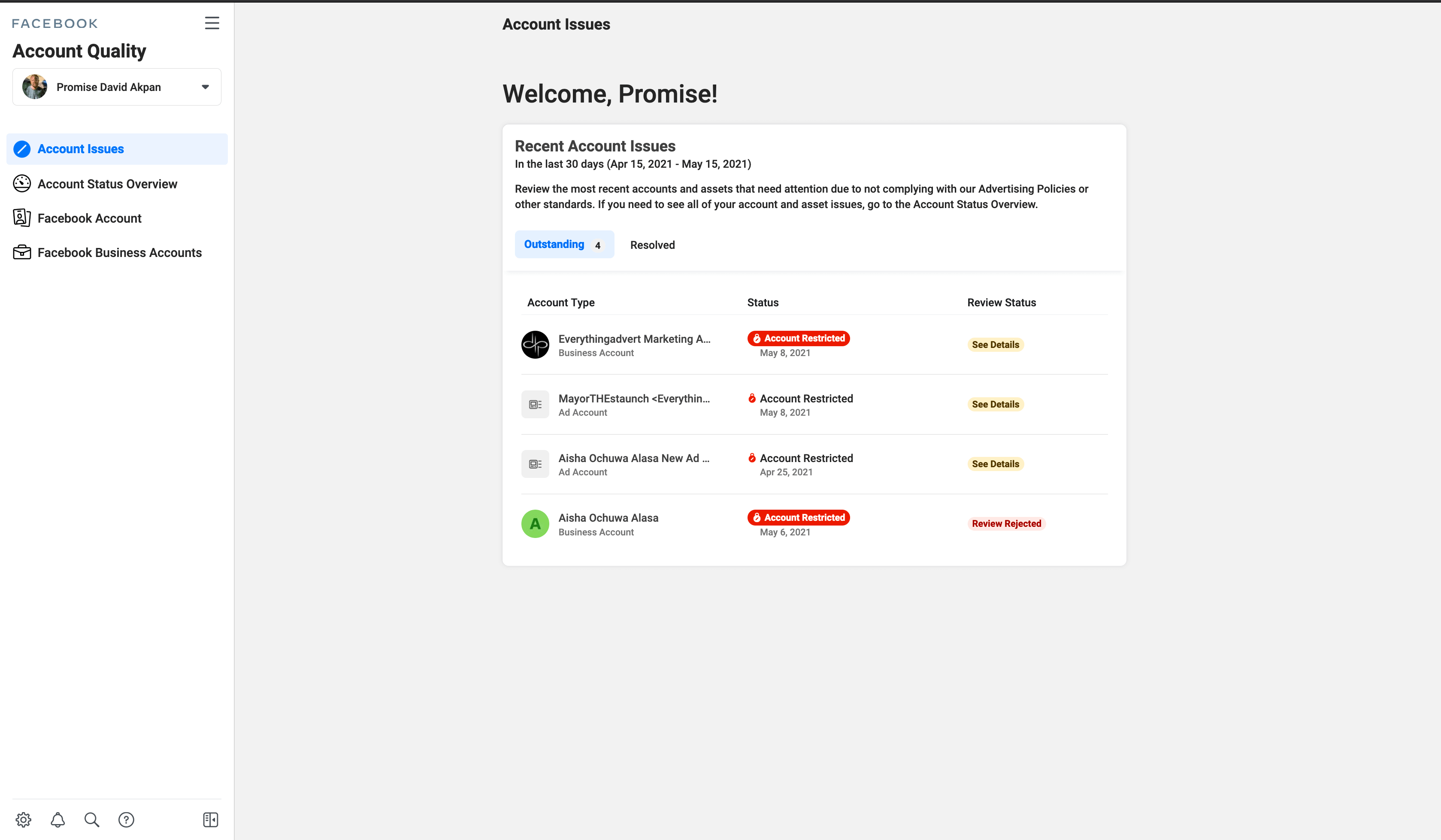Click Review Rejected badge for Aisha Ochuwa Alasa
The width and height of the screenshot is (1441, 840).
[1006, 524]
